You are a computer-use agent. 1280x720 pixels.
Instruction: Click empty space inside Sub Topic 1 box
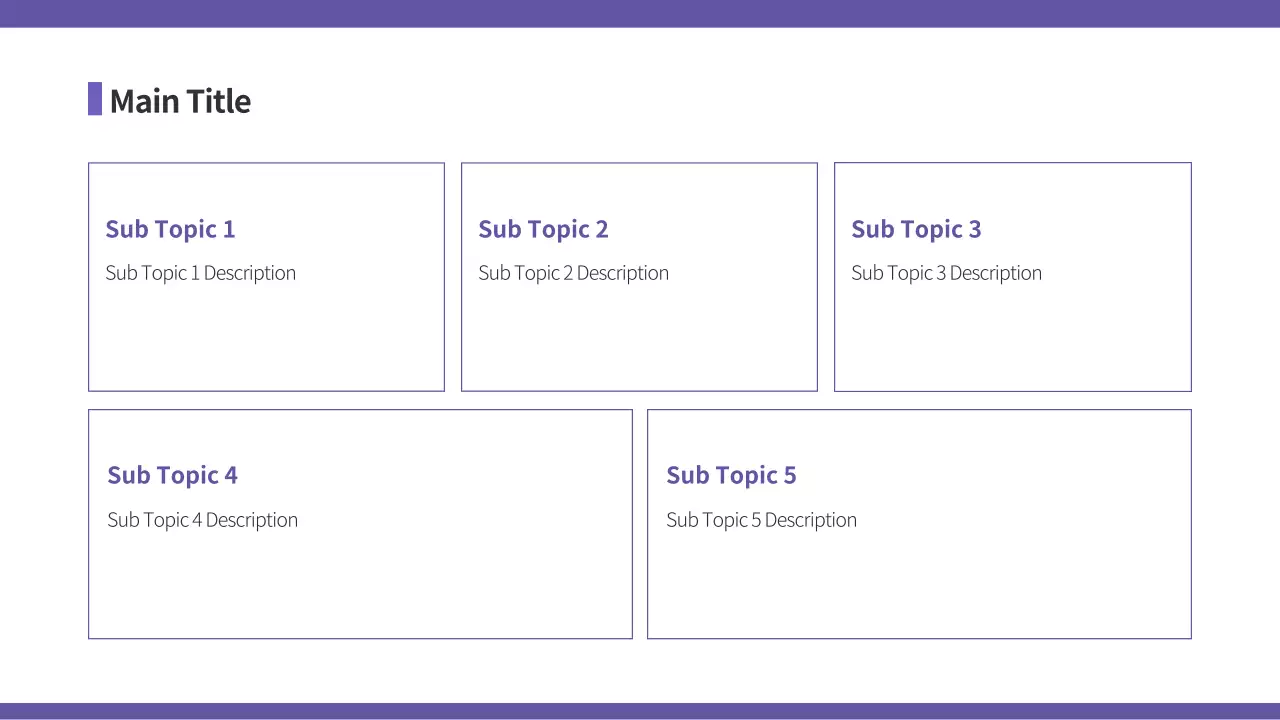click(x=266, y=340)
